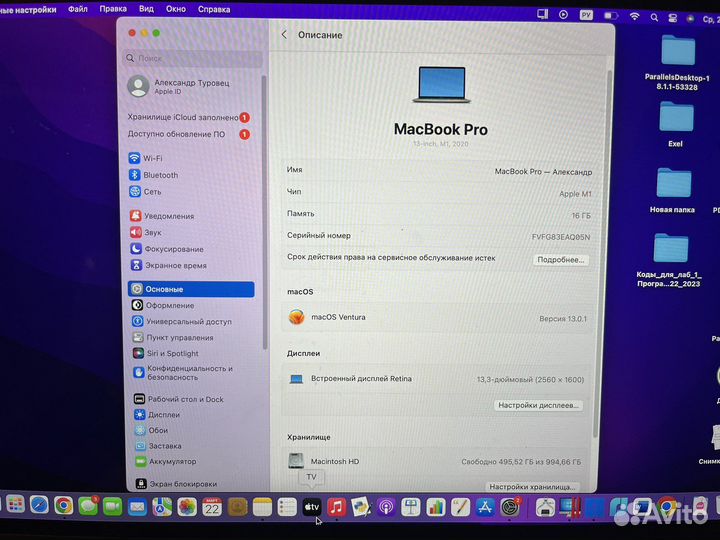Click Macintosh HD storage row
The image size is (720, 540).
[x=434, y=461]
